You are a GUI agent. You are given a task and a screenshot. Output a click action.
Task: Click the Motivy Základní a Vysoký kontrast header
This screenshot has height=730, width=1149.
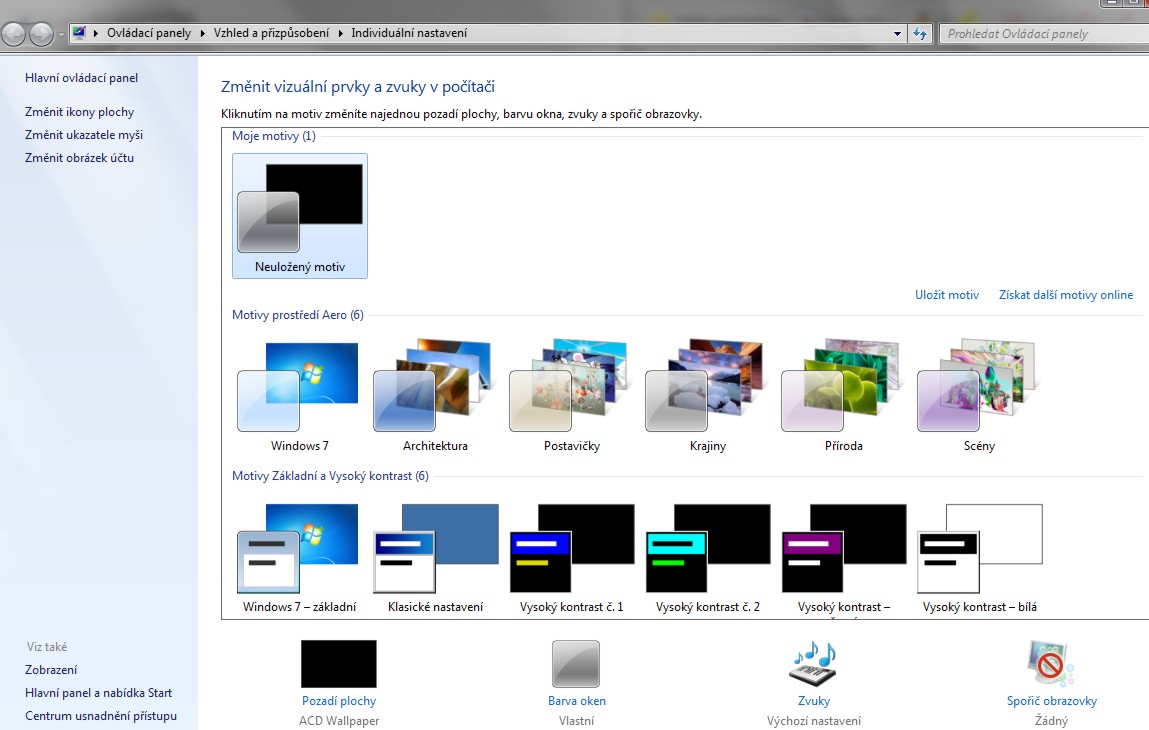click(330, 476)
